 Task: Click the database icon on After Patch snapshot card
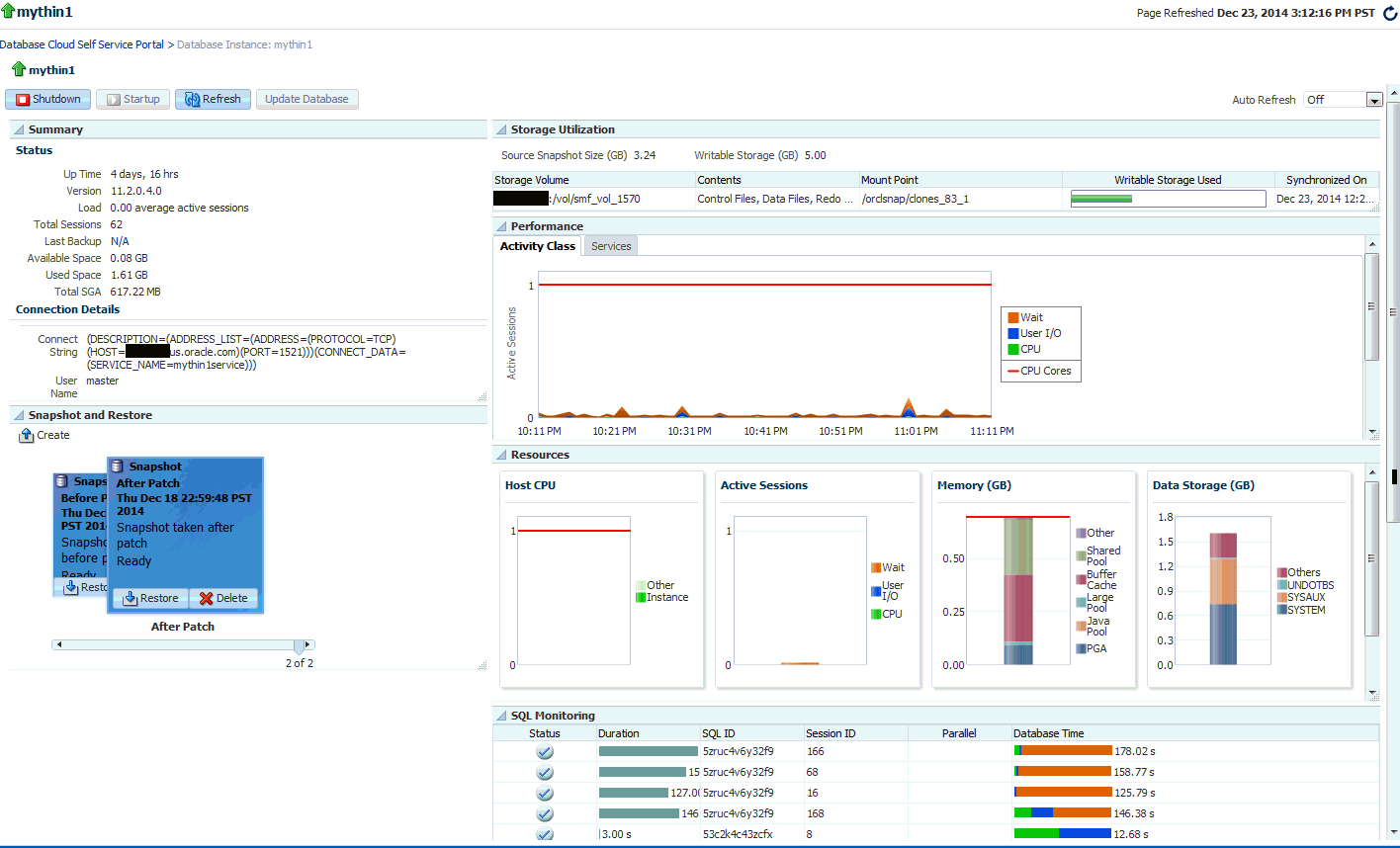117,466
